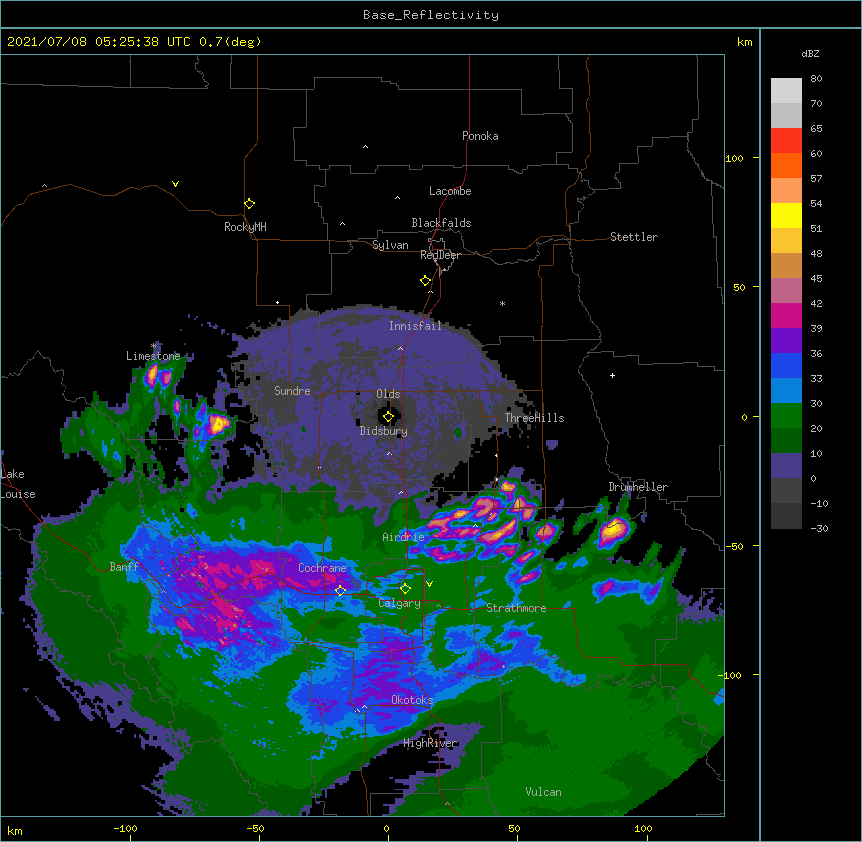Image resolution: width=862 pixels, height=842 pixels.
Task: Click the -50 tick label on the bottom axis
Action: [255, 828]
